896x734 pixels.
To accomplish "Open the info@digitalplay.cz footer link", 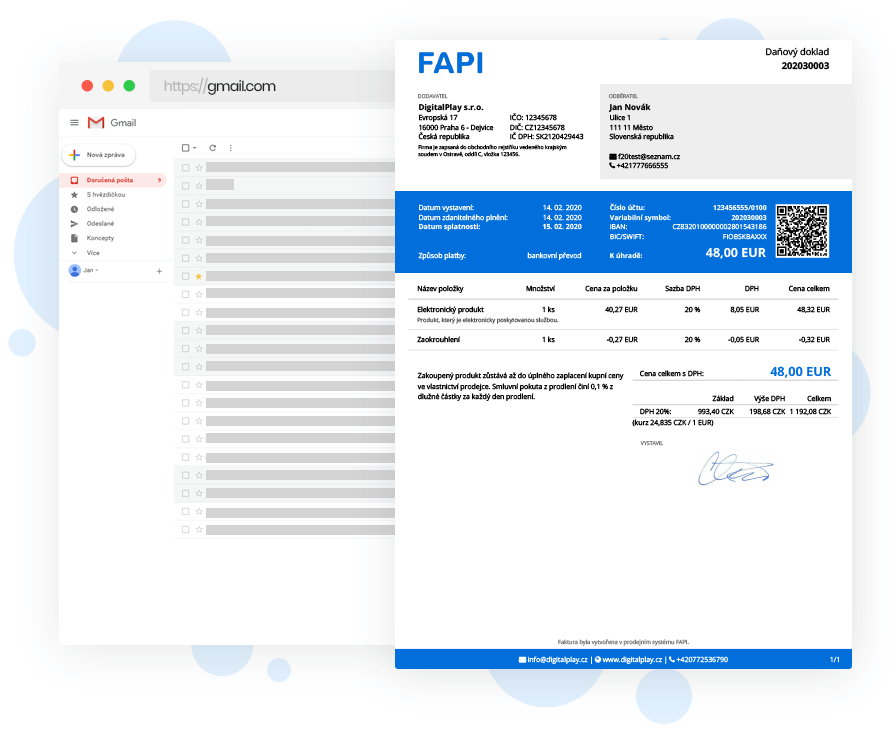I will pyautogui.click(x=557, y=660).
